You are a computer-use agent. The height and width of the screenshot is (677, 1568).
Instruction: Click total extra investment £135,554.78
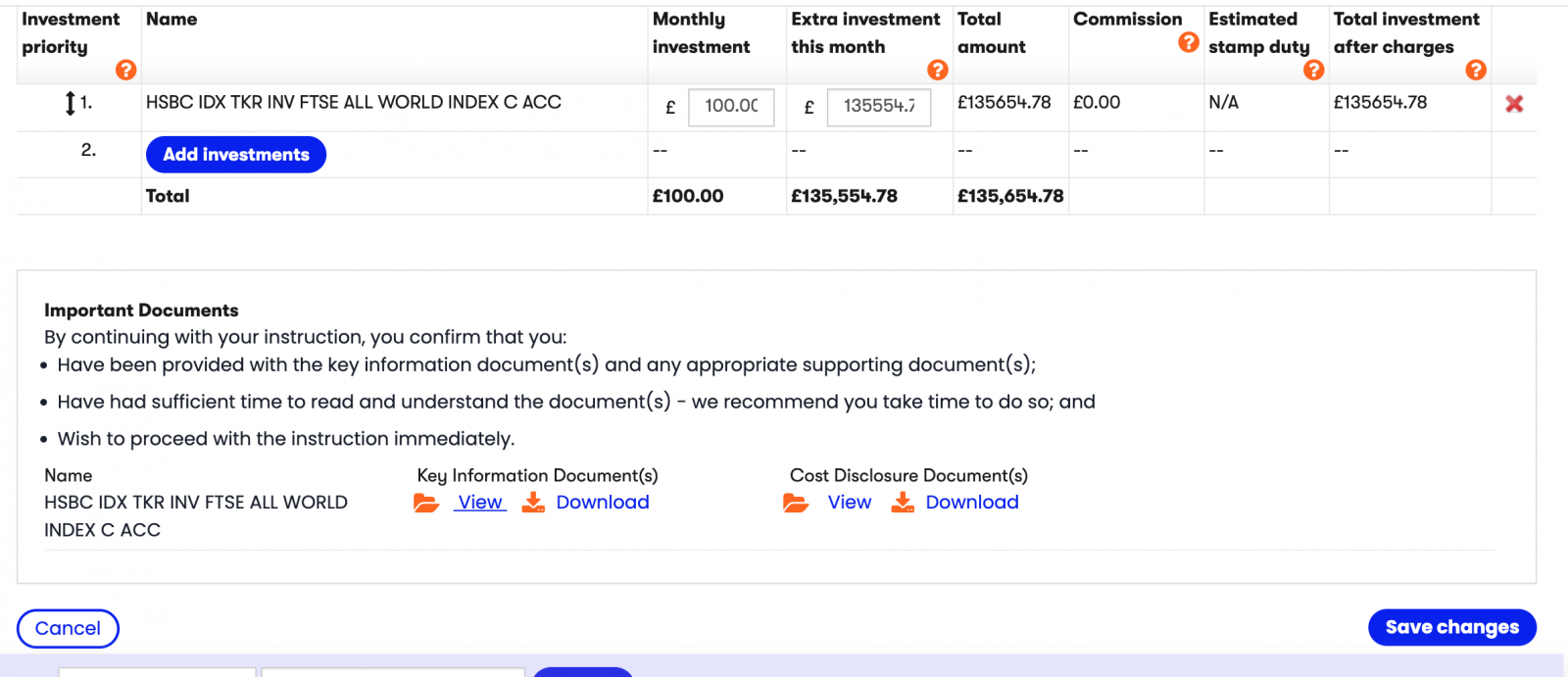(x=845, y=196)
